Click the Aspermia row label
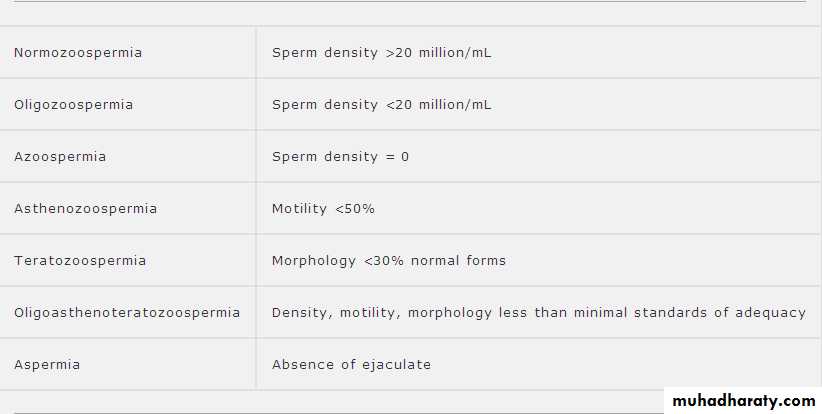Screen dimensions: 822x414 tap(47, 365)
